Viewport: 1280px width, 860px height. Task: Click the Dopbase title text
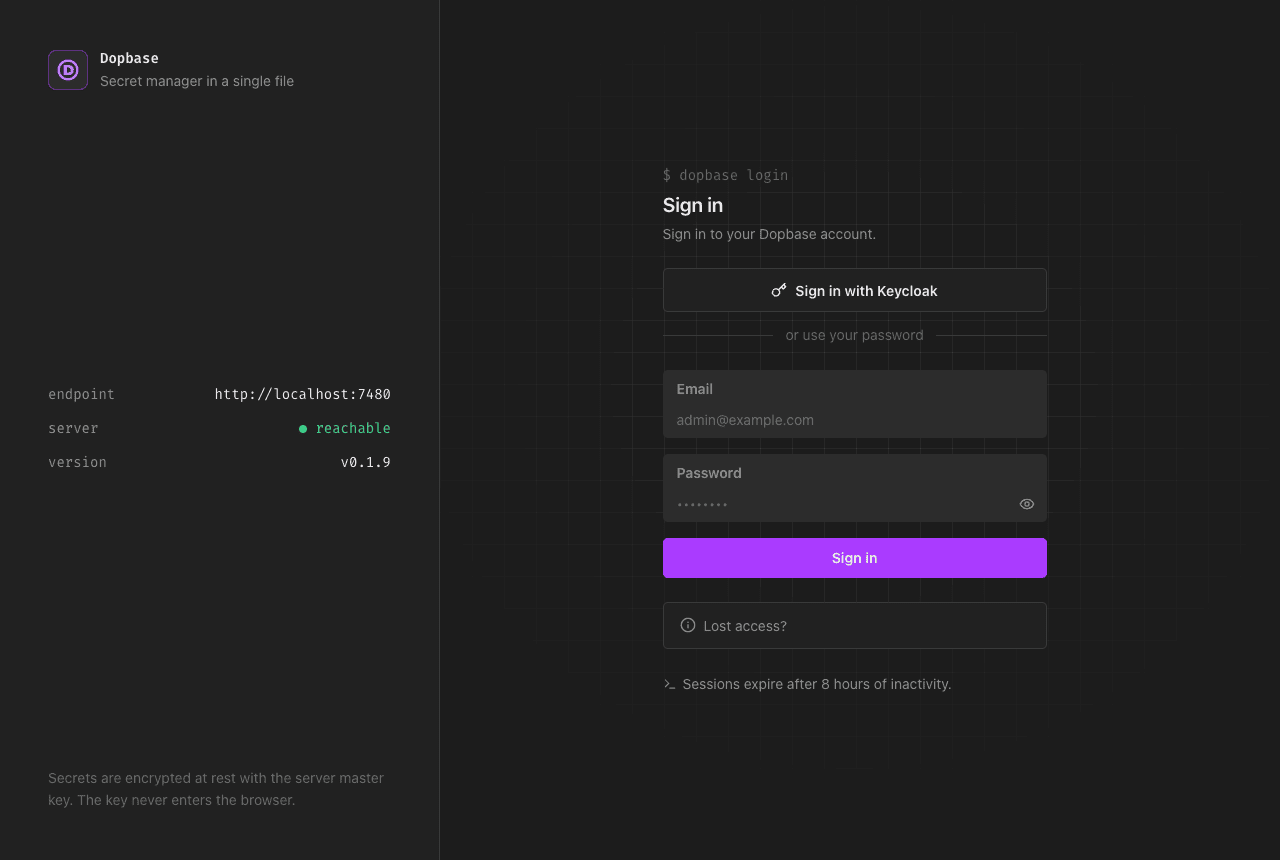(x=129, y=58)
